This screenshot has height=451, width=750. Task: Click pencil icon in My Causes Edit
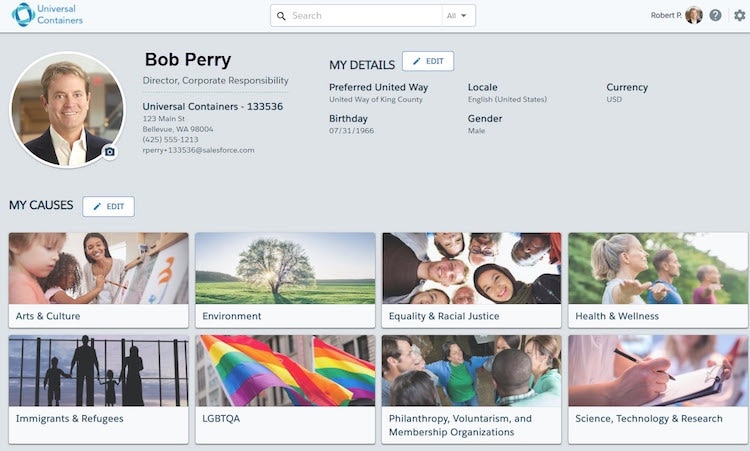click(x=97, y=206)
